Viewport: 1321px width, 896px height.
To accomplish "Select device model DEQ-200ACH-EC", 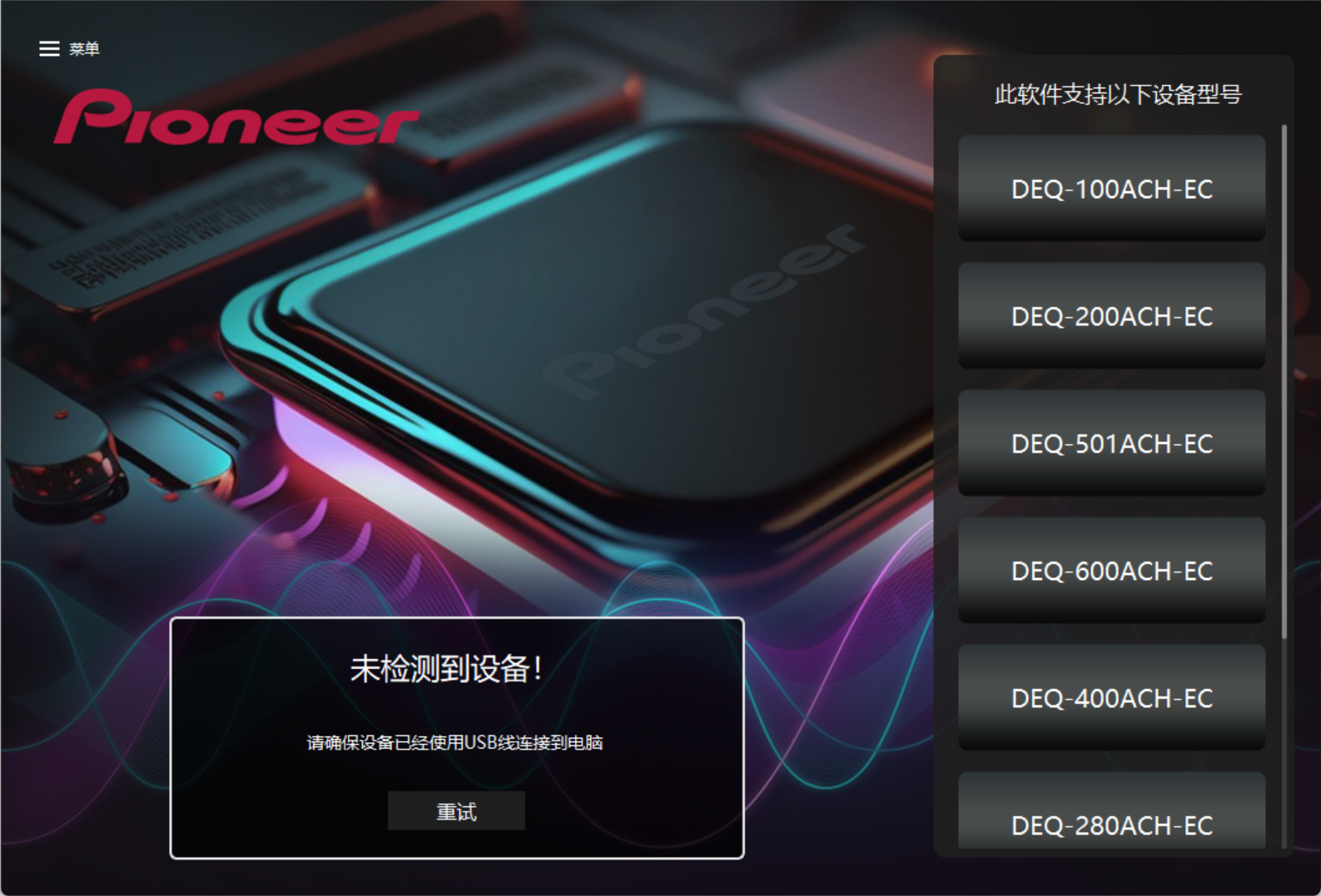I will tap(1111, 316).
